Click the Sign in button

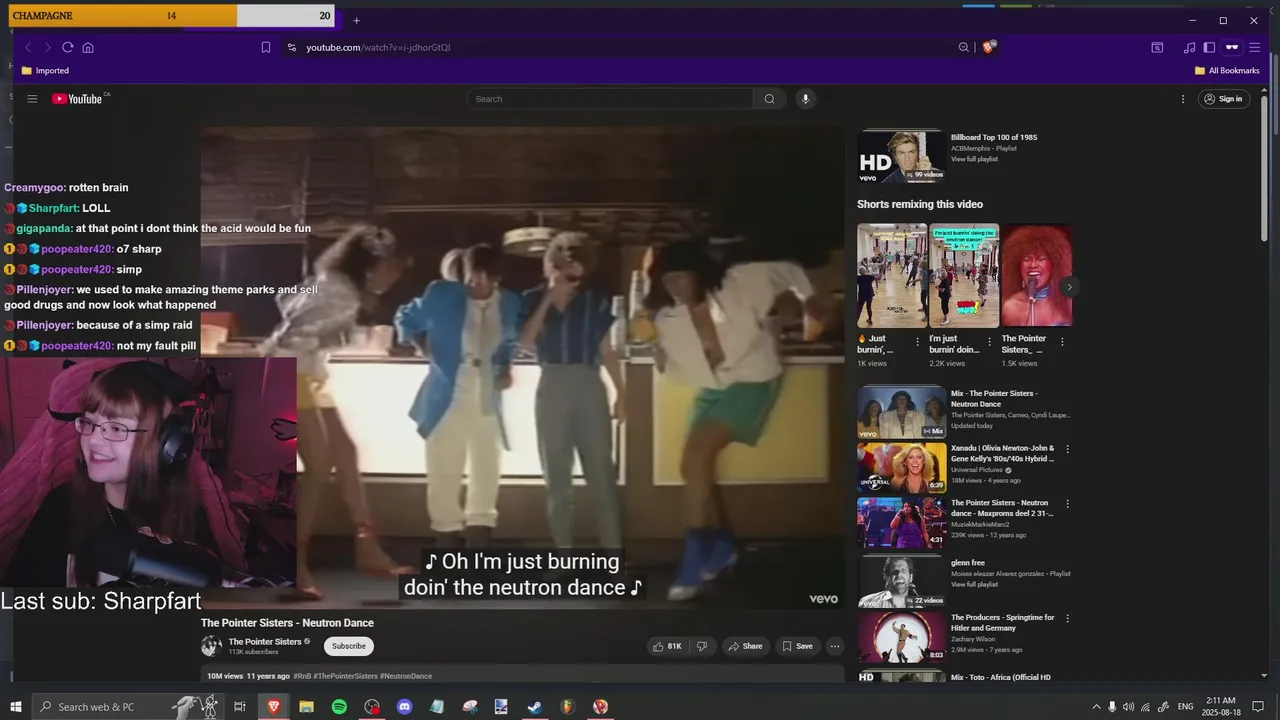pos(1224,99)
